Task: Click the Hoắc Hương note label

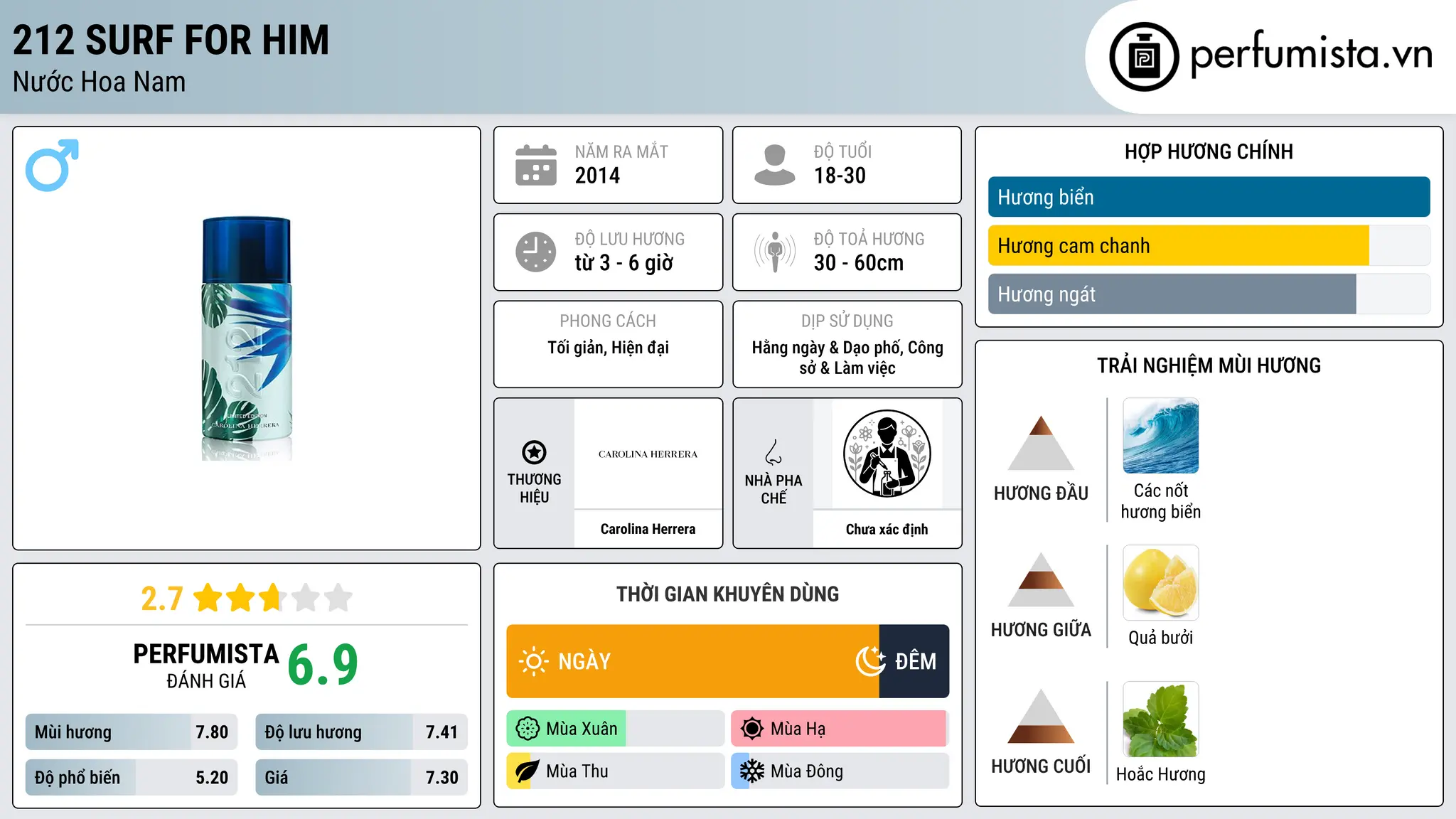Action: click(x=1161, y=774)
